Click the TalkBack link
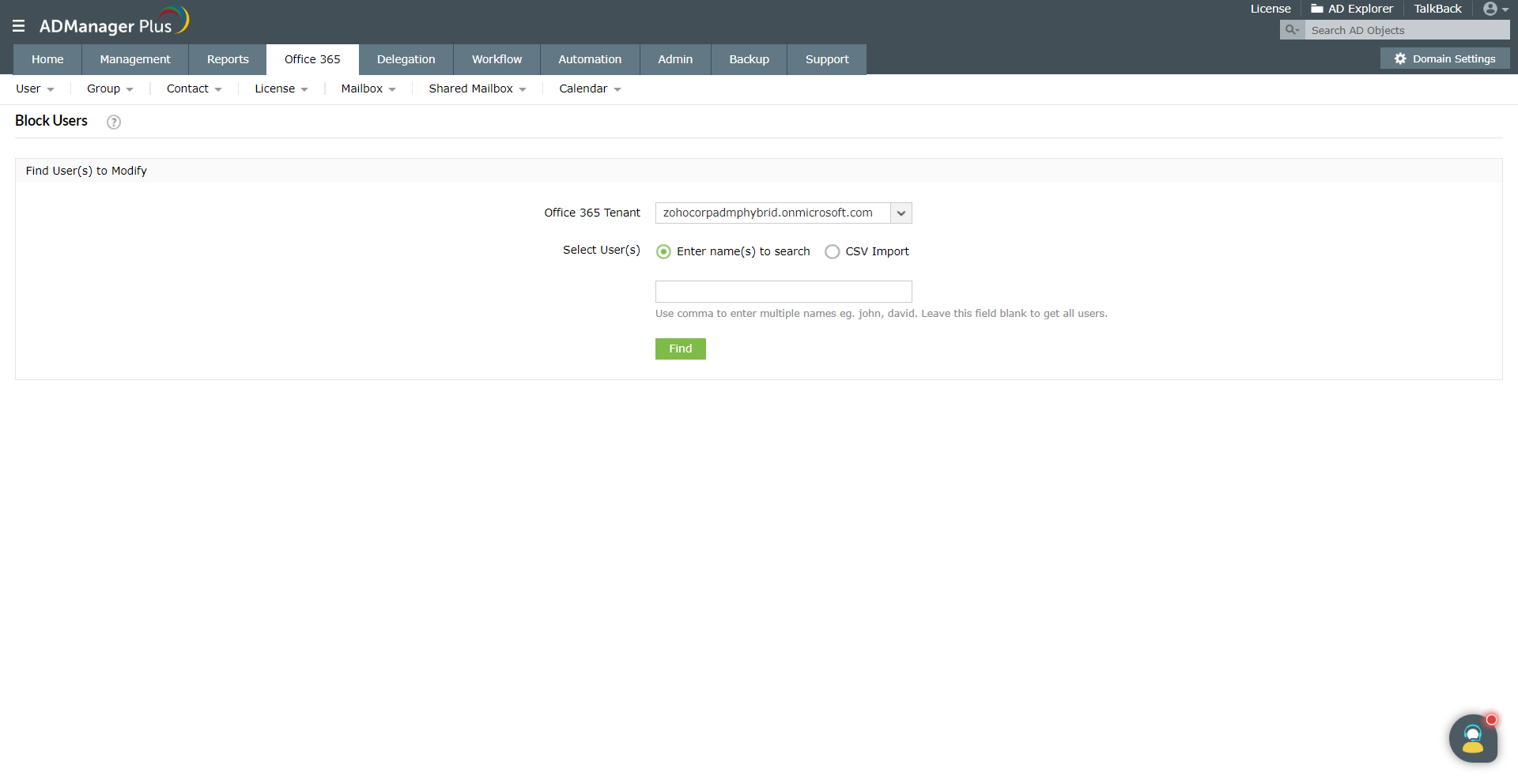 coord(1437,9)
